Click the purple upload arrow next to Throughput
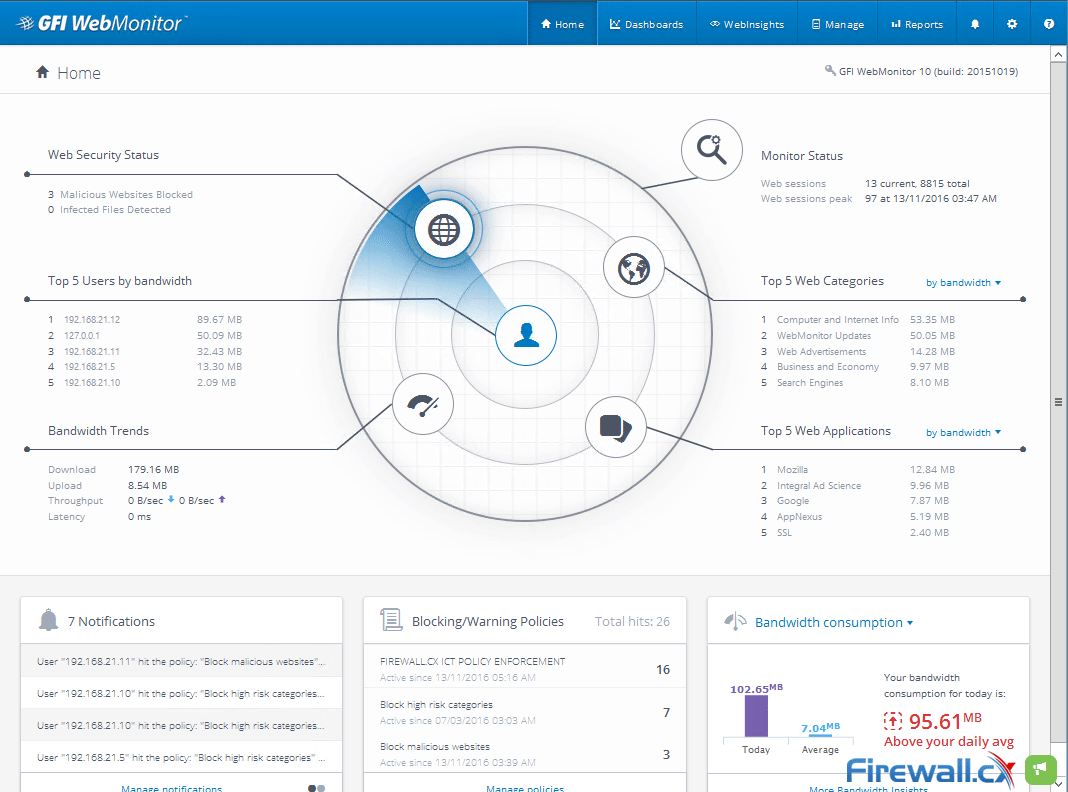This screenshot has height=792, width=1068. pyautogui.click(x=221, y=499)
